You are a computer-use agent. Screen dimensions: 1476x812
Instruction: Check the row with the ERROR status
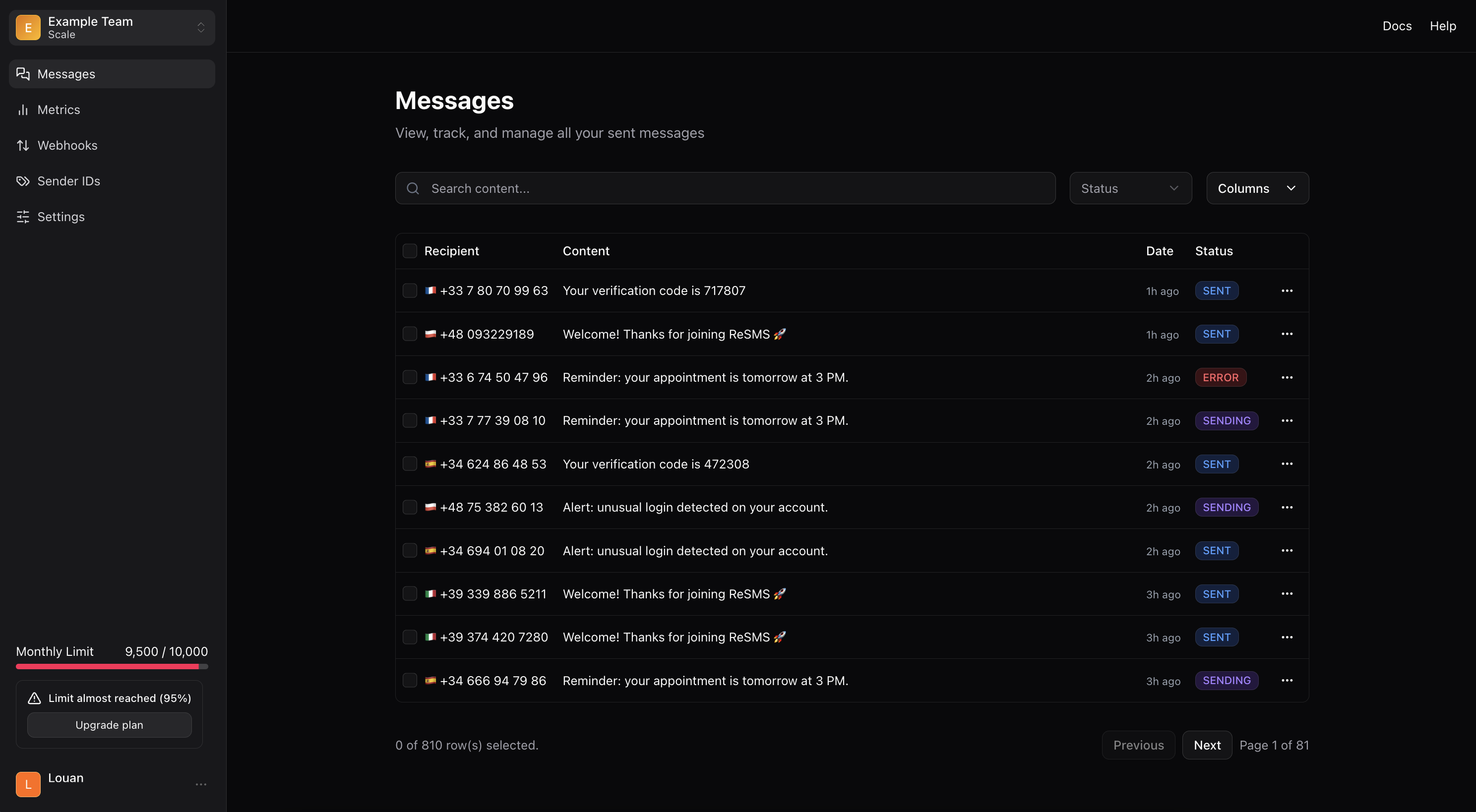coord(409,377)
